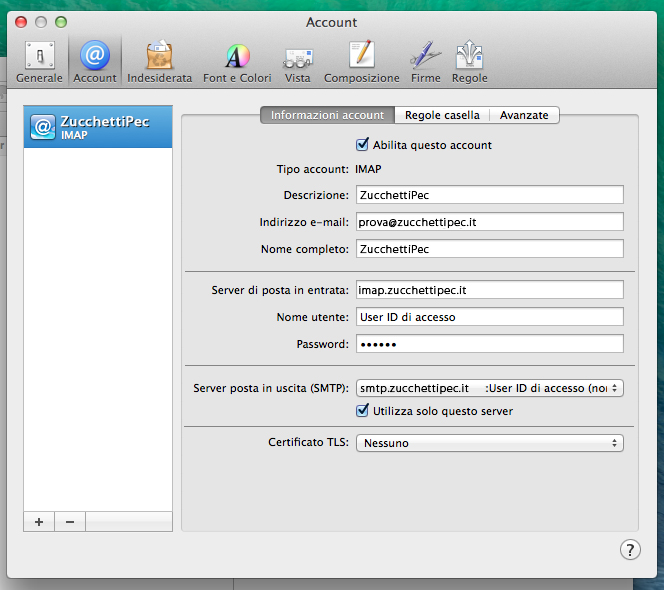Open Font e Colori preferences
The image size is (664, 590).
point(237,62)
